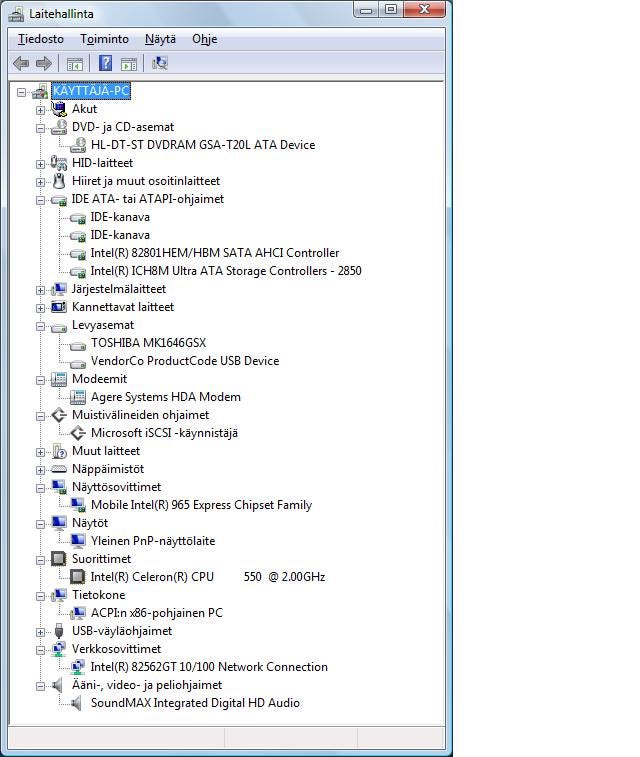Select ACPI:n x86-pohjainen PC
This screenshot has width=640, height=757.
coord(157,613)
